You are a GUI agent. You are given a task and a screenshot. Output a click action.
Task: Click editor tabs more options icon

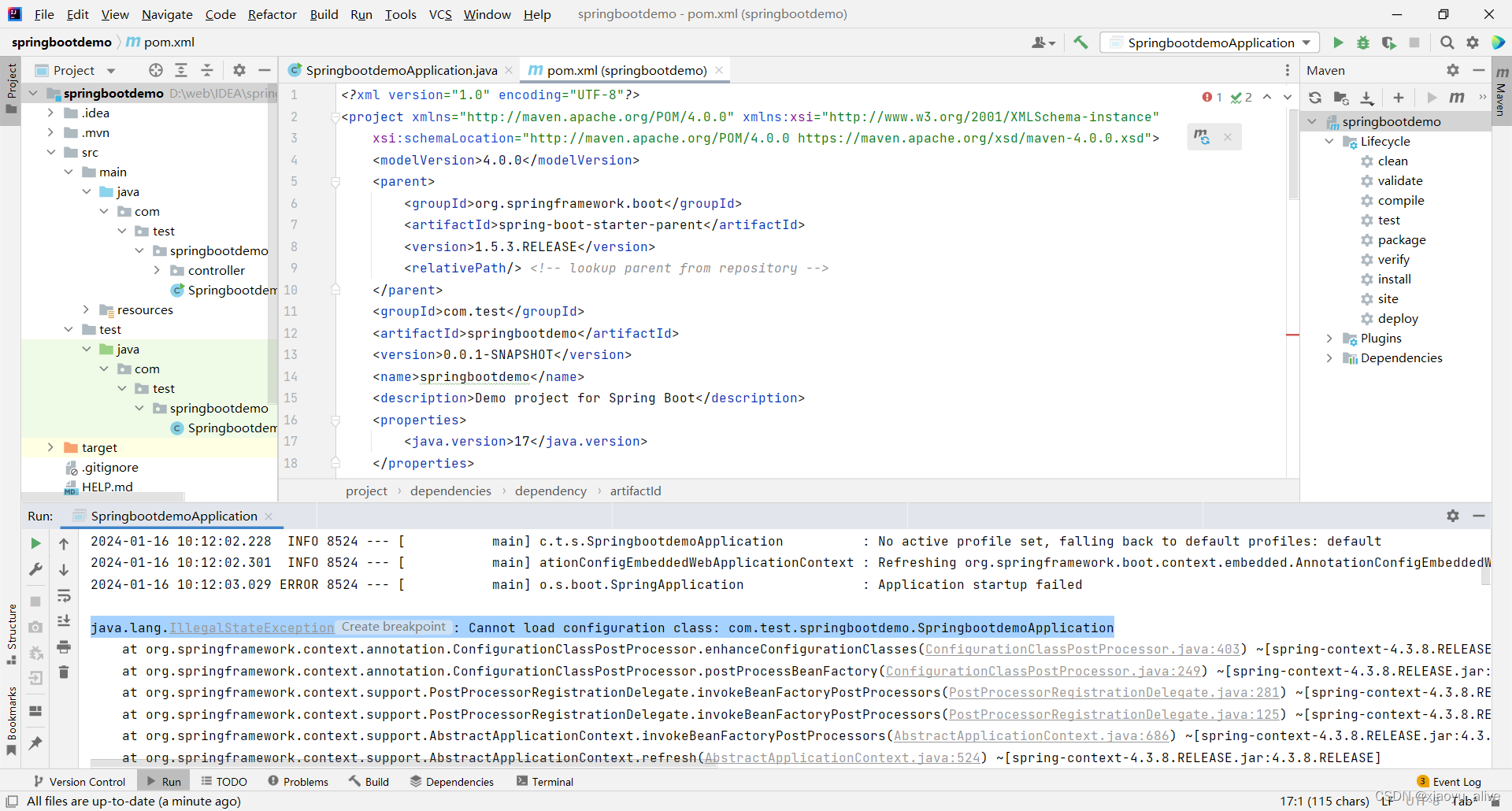pyautogui.click(x=1288, y=70)
